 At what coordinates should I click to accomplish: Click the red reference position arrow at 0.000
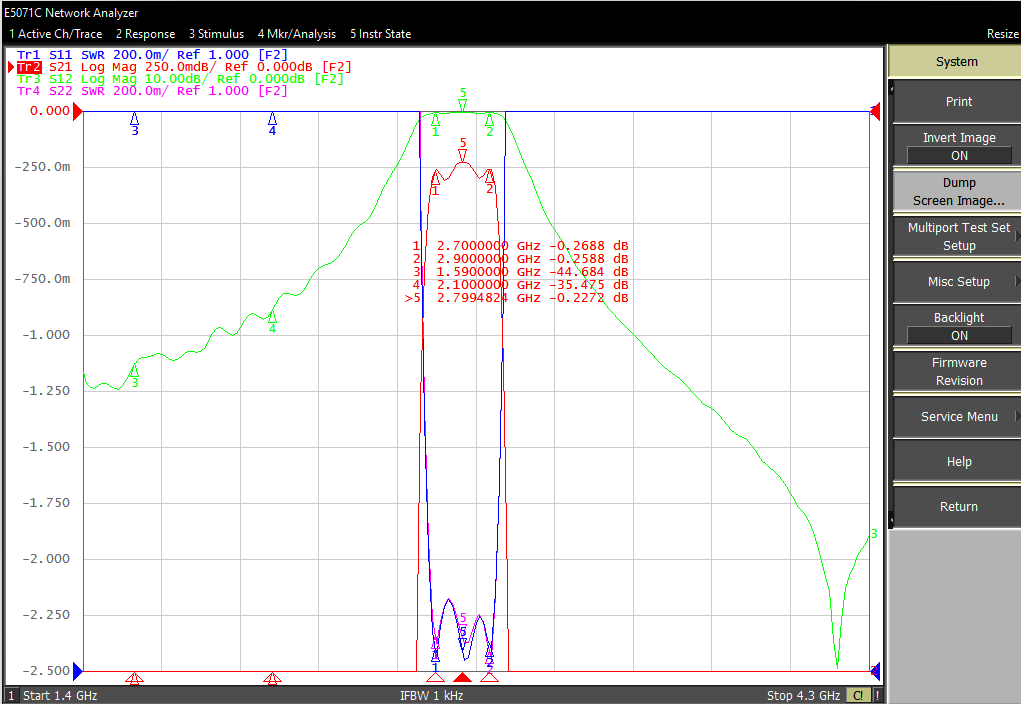point(77,112)
